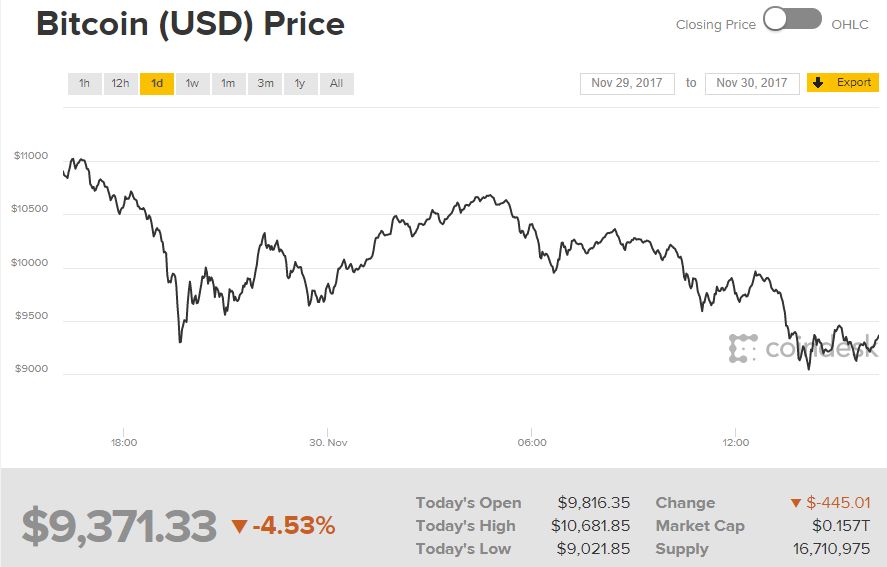The image size is (887, 567).
Task: Switch to the 3m range
Action: click(265, 83)
